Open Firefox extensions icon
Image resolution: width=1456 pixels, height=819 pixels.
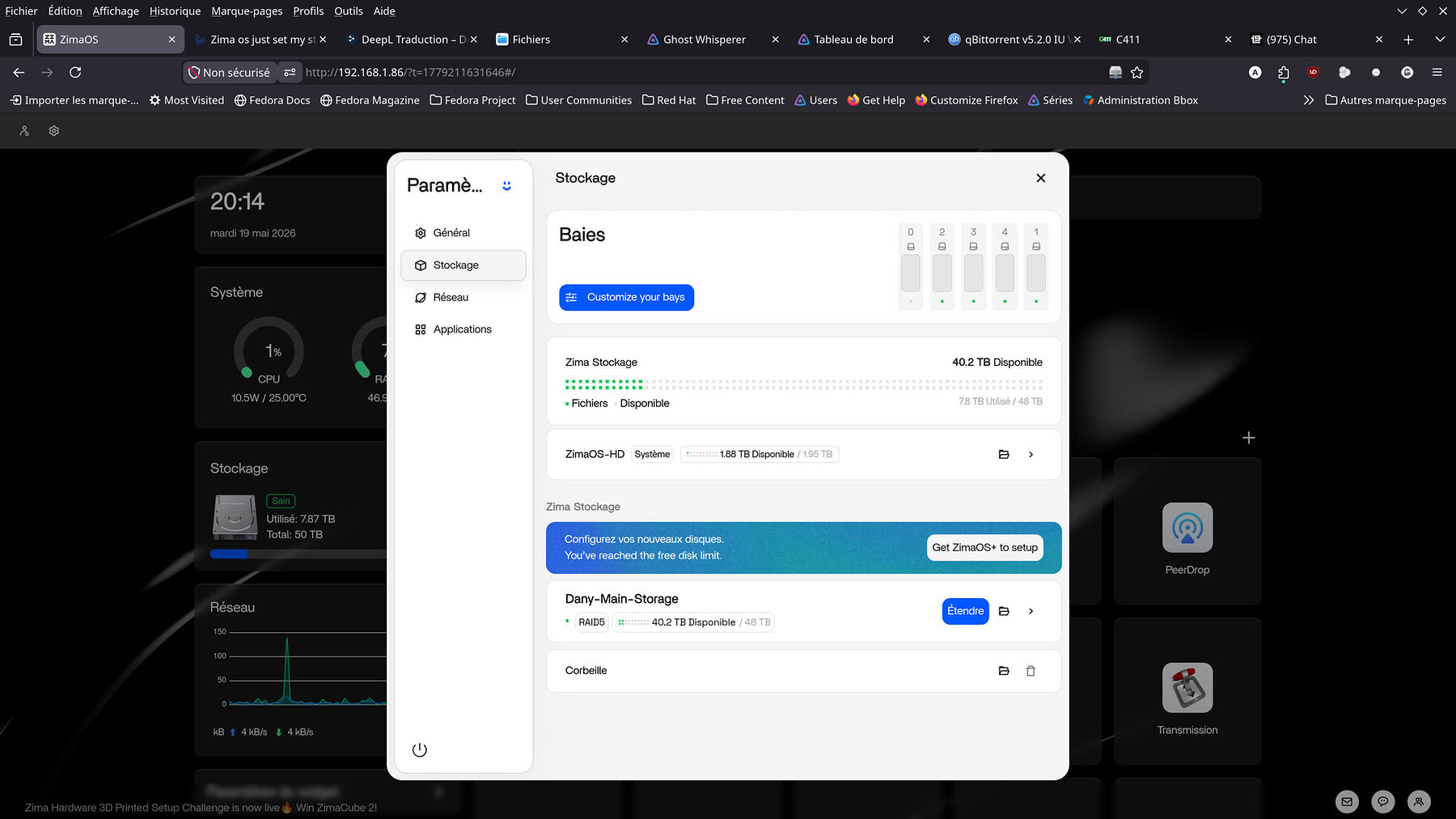click(1284, 73)
